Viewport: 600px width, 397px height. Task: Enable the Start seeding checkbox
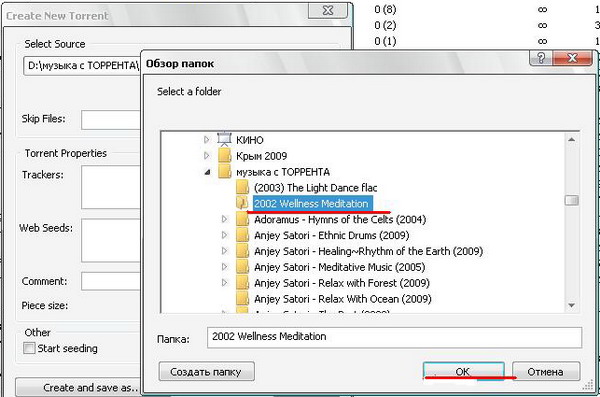click(x=29, y=348)
